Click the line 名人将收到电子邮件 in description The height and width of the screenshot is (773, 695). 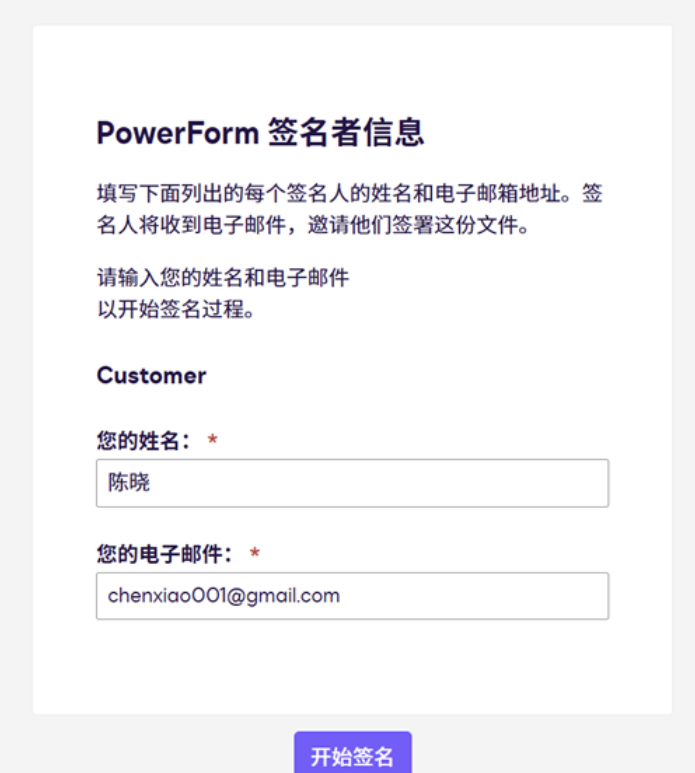311,225
